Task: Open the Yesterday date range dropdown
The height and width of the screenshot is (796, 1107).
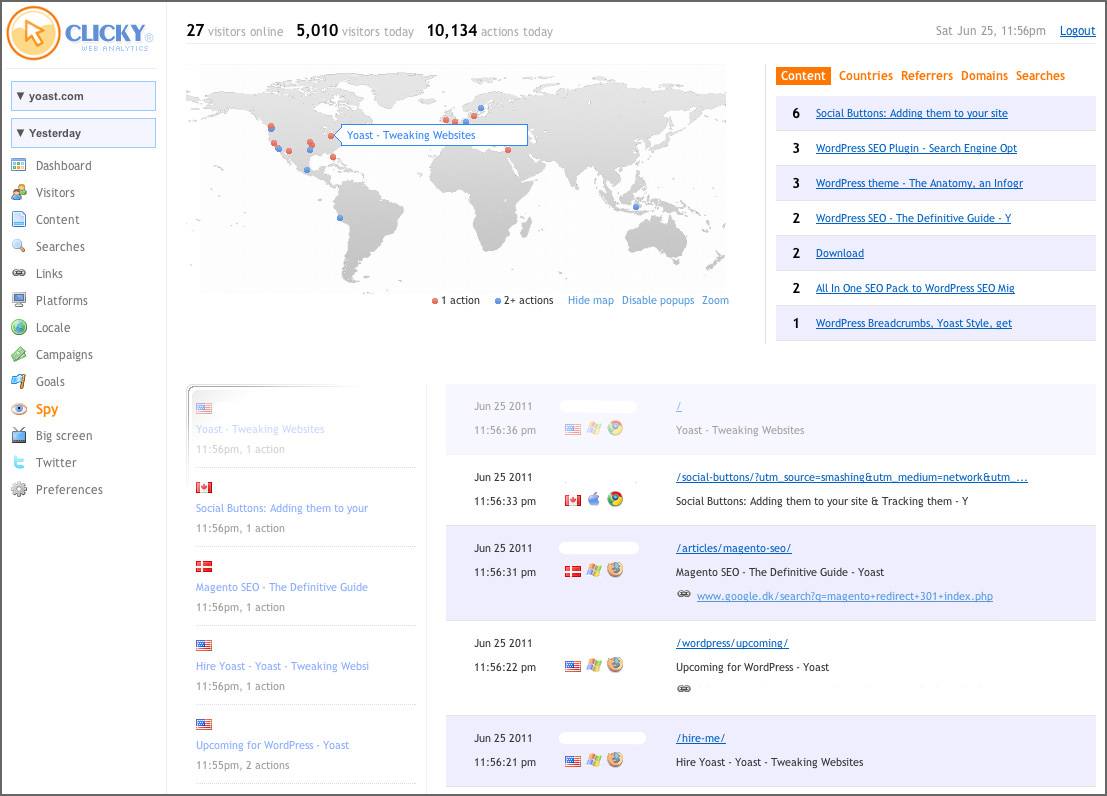Action: (x=83, y=133)
